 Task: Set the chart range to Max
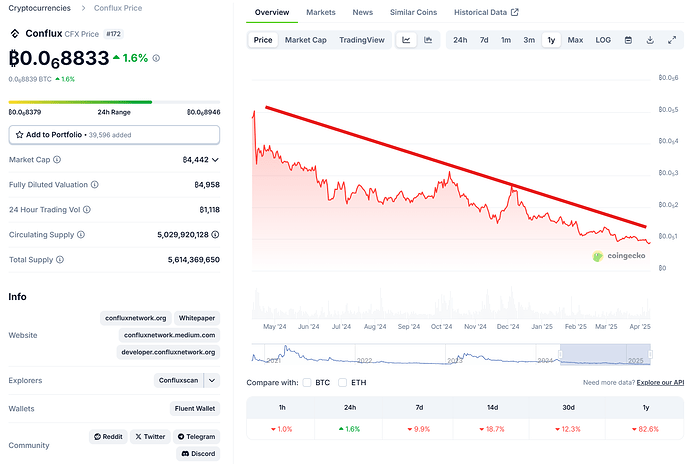[x=575, y=40]
